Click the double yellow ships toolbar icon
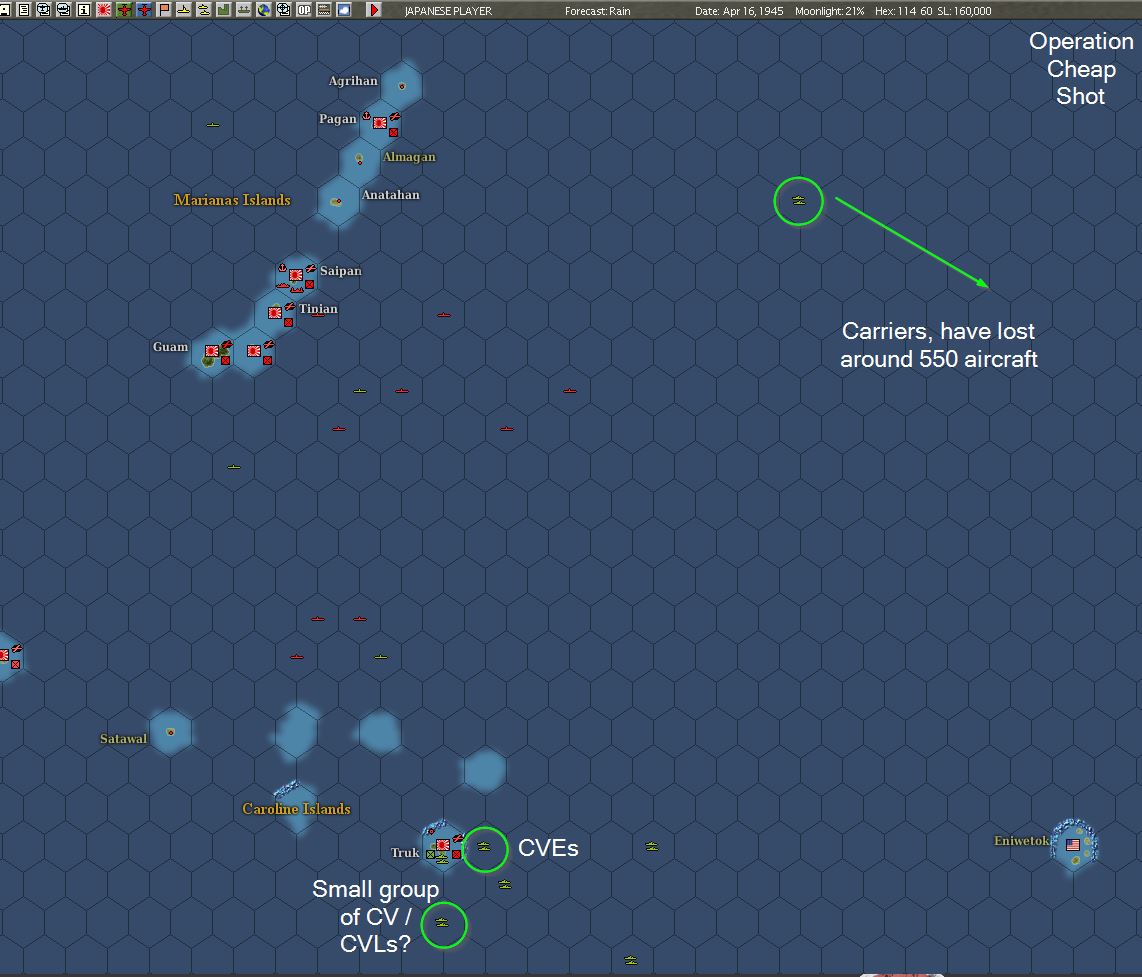The width and height of the screenshot is (1142, 977). 204,10
